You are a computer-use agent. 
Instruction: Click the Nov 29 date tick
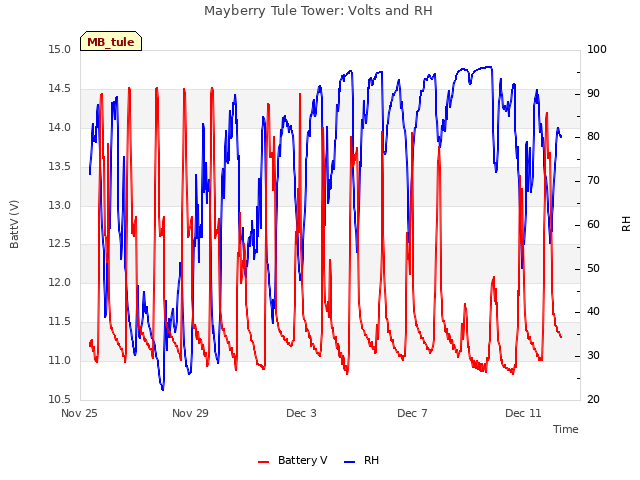coord(190,413)
